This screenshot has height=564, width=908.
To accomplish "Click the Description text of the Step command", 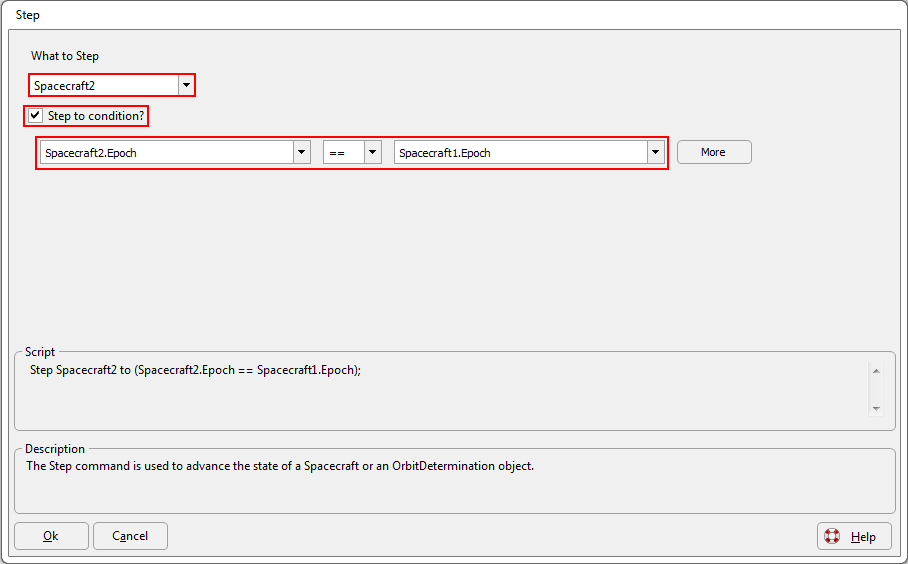I will (x=280, y=466).
